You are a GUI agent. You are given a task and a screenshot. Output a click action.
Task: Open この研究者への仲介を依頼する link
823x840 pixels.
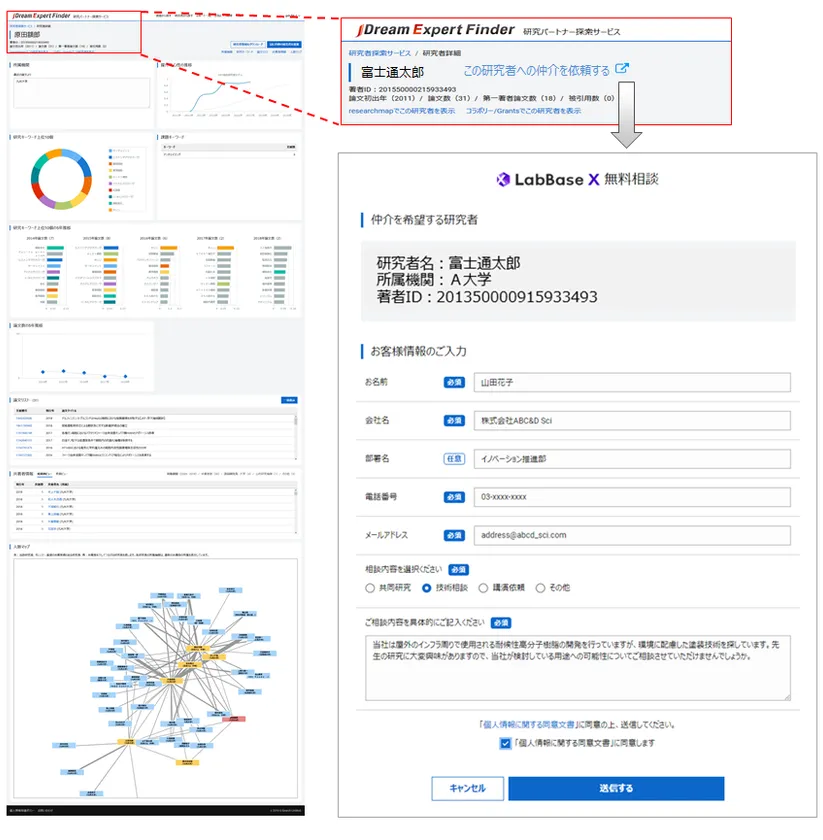pyautogui.click(x=536, y=70)
